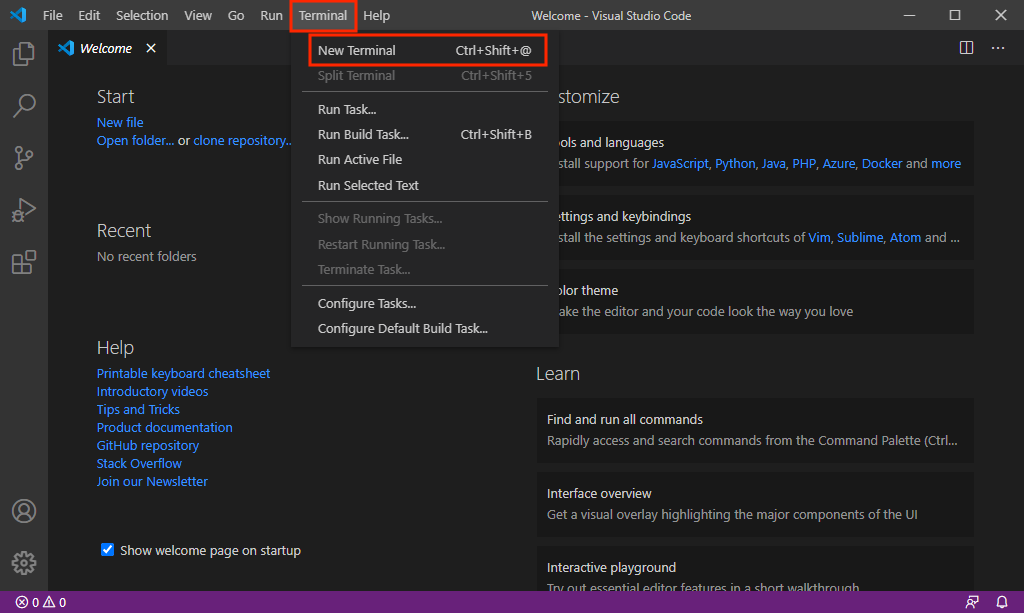Select Run Active File menu entry
Image resolution: width=1024 pixels, height=613 pixels.
coord(424,159)
